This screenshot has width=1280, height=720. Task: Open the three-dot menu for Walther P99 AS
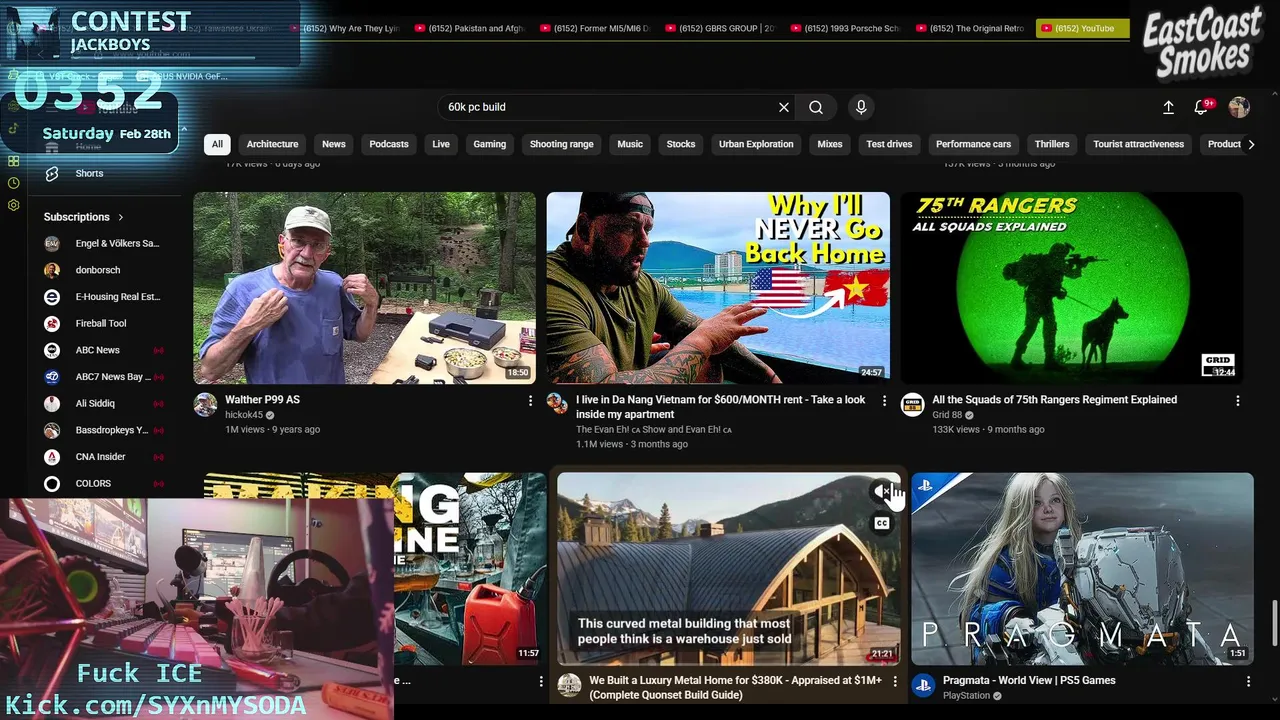(530, 401)
